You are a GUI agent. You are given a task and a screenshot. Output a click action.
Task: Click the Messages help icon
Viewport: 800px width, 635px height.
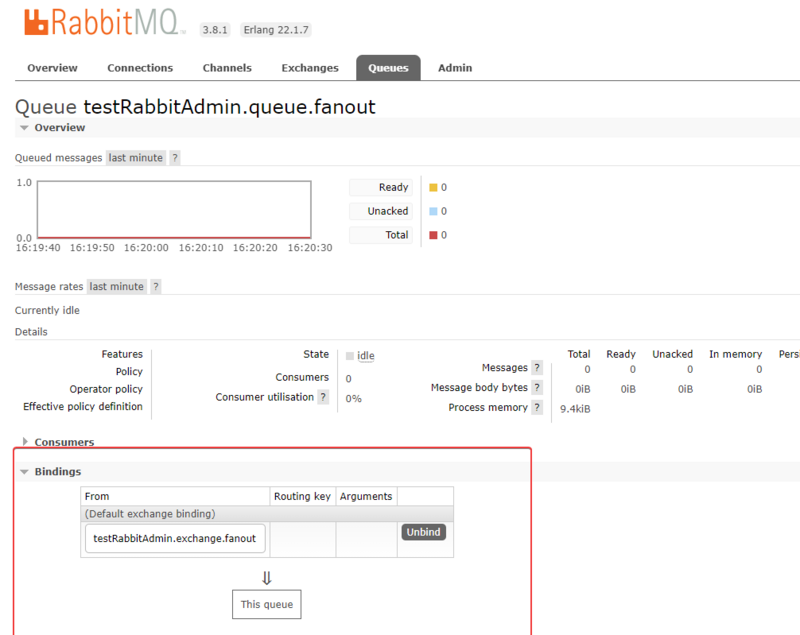click(537, 368)
